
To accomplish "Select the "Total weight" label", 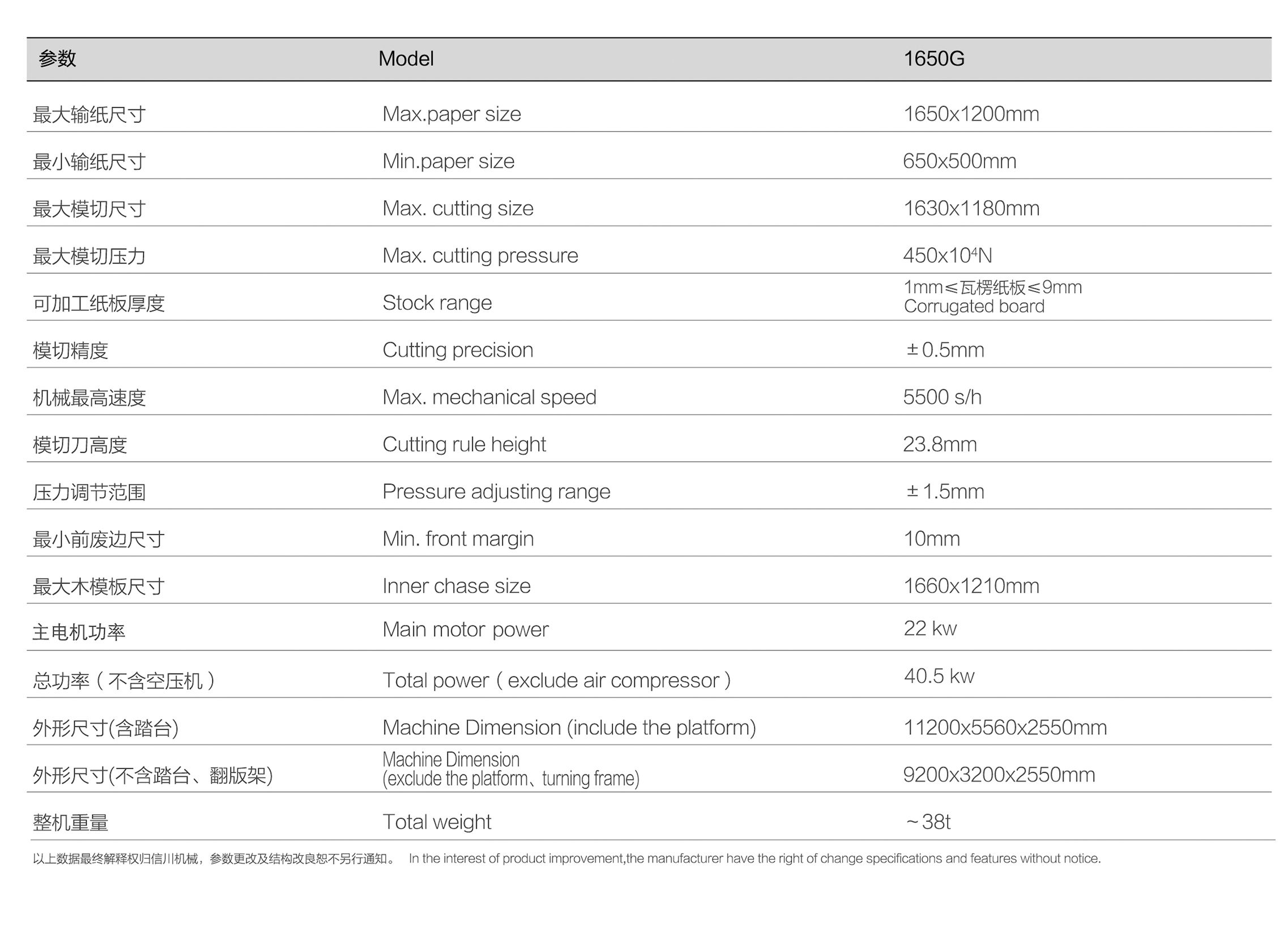I will (437, 822).
